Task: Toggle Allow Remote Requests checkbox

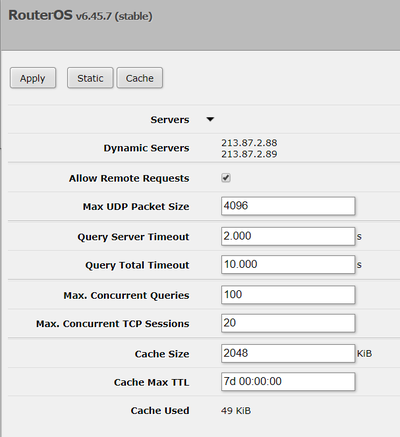Action: click(226, 178)
